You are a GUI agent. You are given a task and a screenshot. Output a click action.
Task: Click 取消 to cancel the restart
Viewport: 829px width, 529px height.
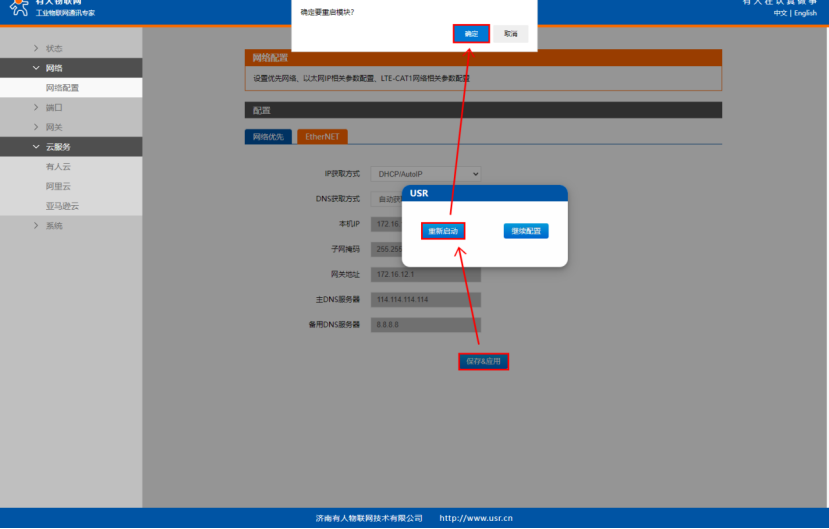point(510,34)
